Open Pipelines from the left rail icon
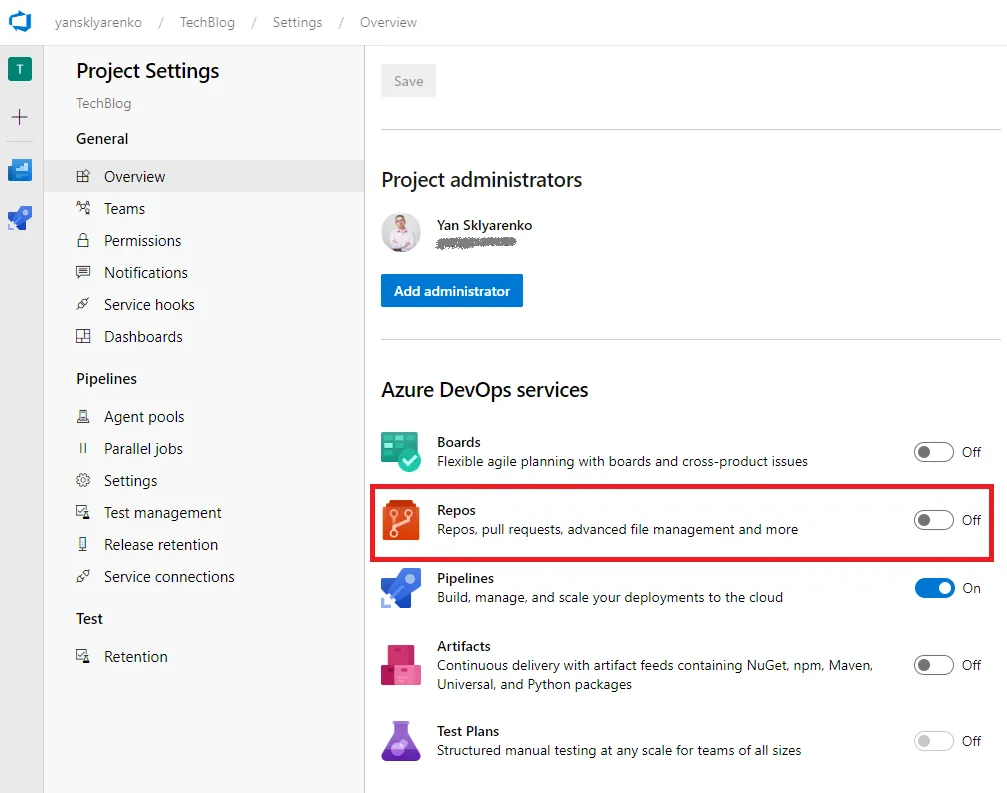 coord(20,218)
